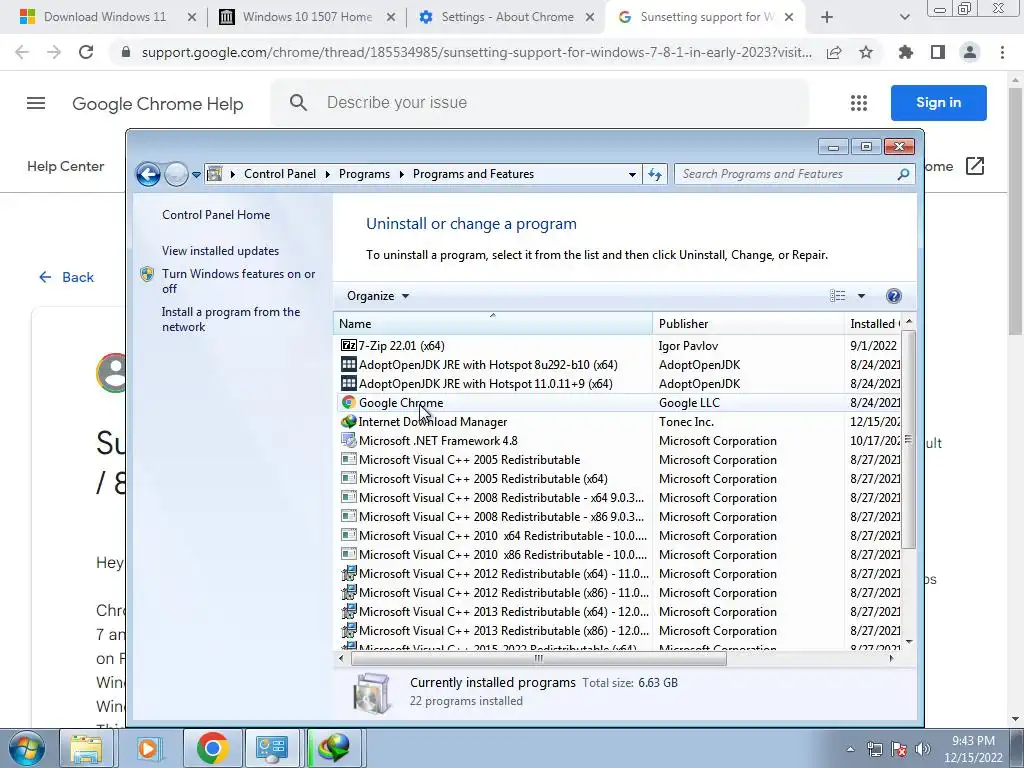Click the open-in-new-window icon in Help page
This screenshot has width=1024, height=768.
974,166
